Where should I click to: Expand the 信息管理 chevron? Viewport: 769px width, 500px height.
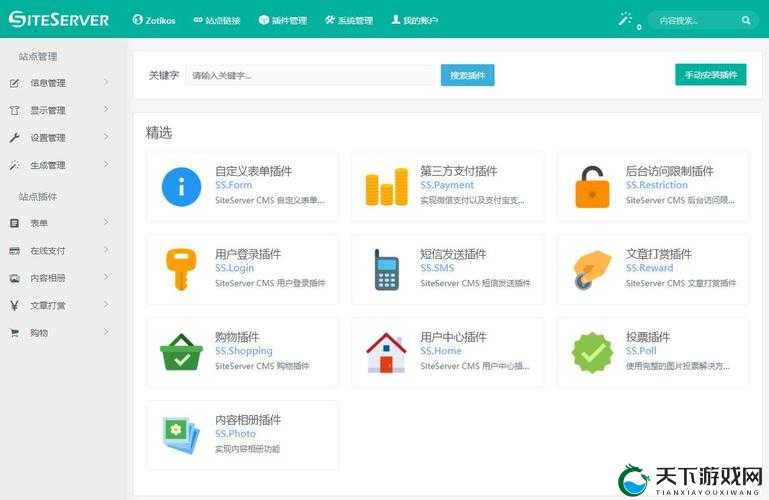[x=106, y=82]
